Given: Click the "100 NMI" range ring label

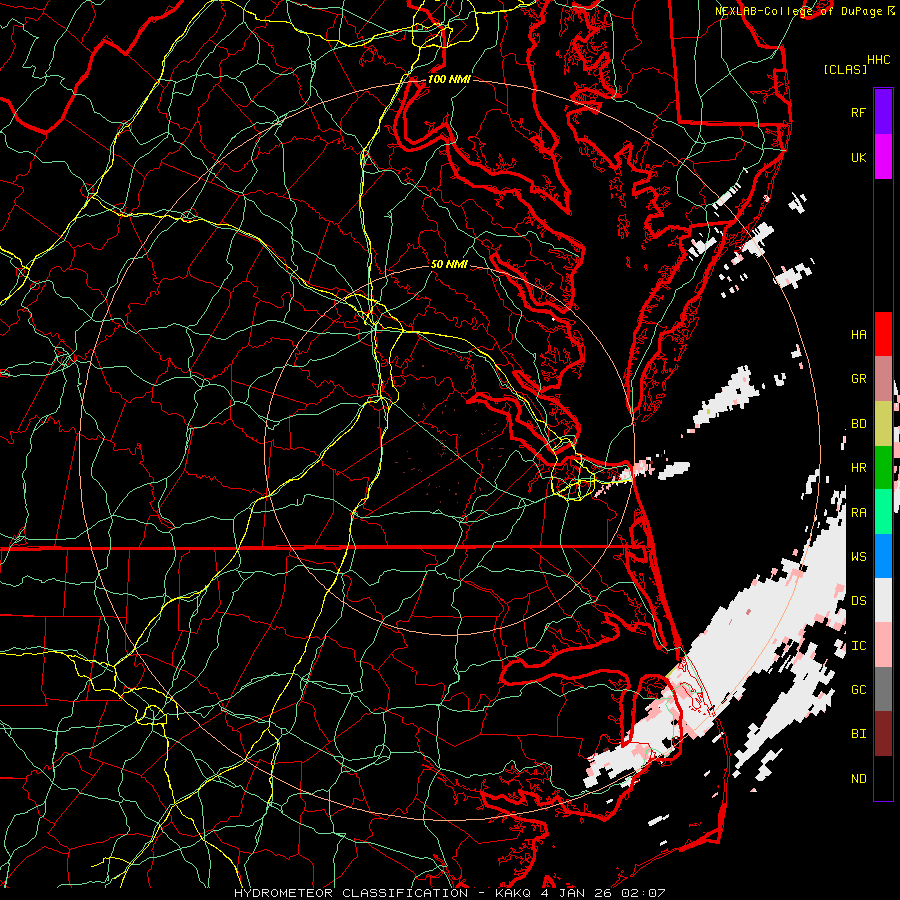Looking at the screenshot, I should click(x=449, y=79).
